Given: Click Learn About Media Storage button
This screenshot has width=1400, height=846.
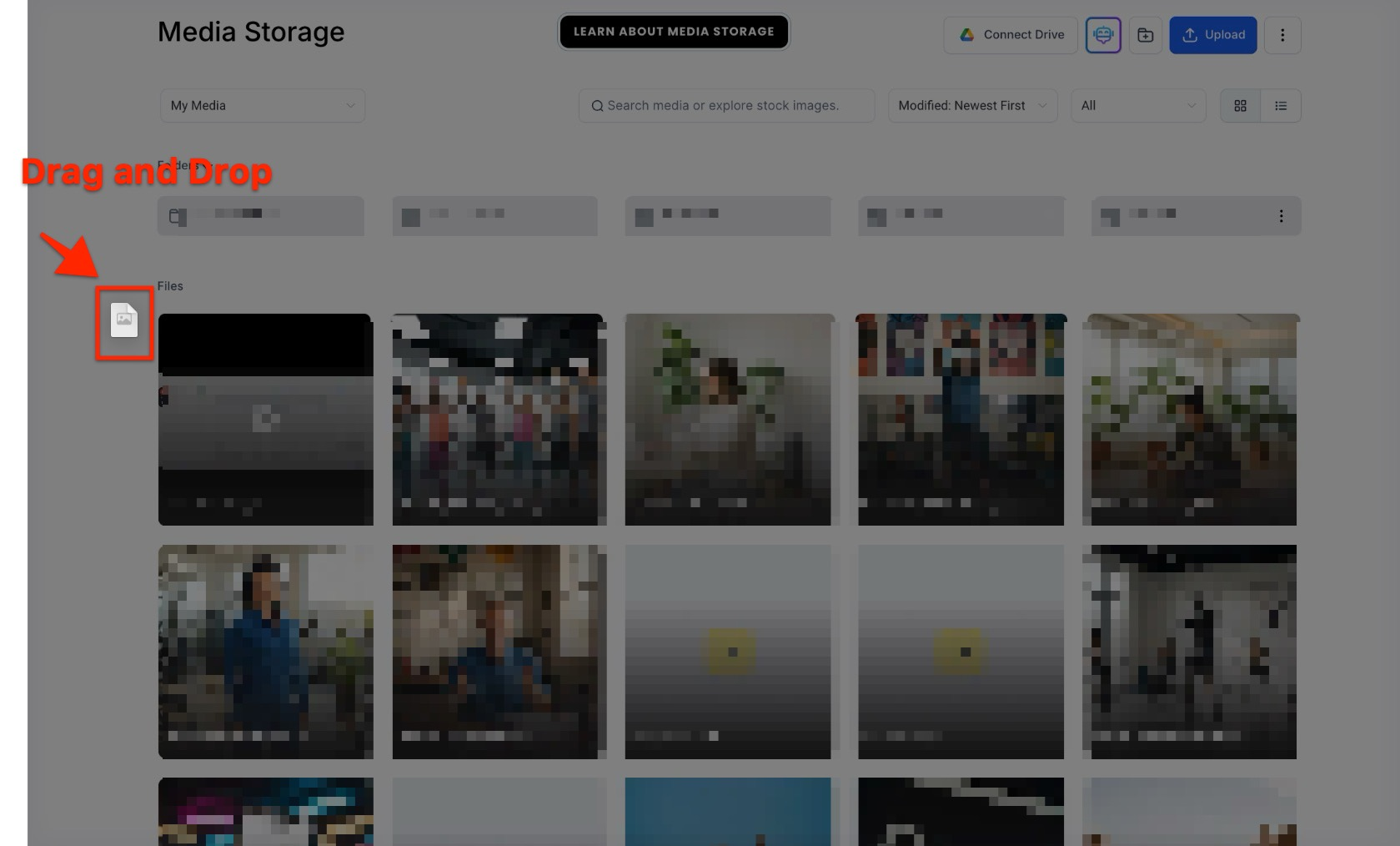Looking at the screenshot, I should pos(673,32).
